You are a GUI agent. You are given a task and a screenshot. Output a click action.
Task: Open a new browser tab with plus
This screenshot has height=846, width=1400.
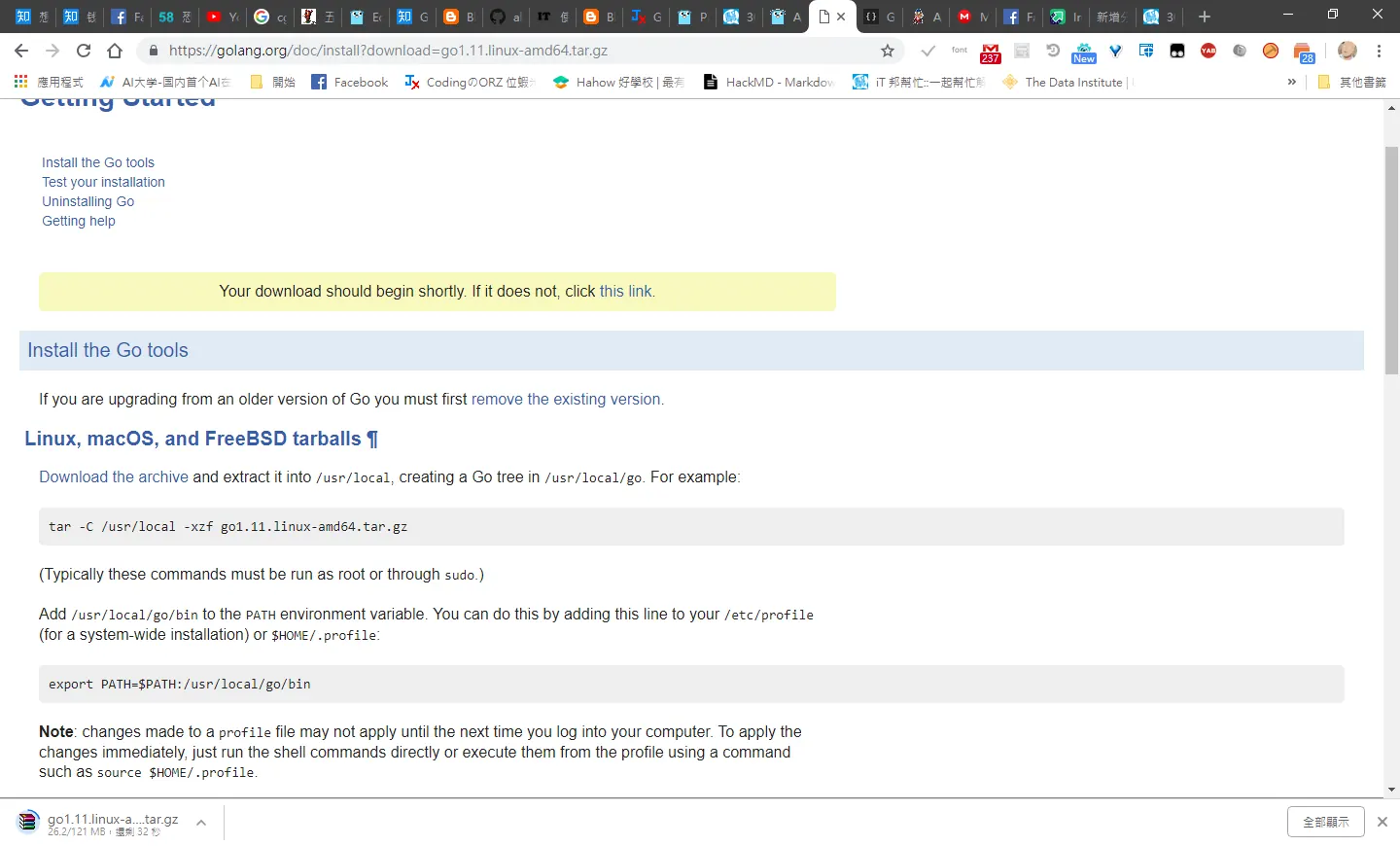point(1205,17)
